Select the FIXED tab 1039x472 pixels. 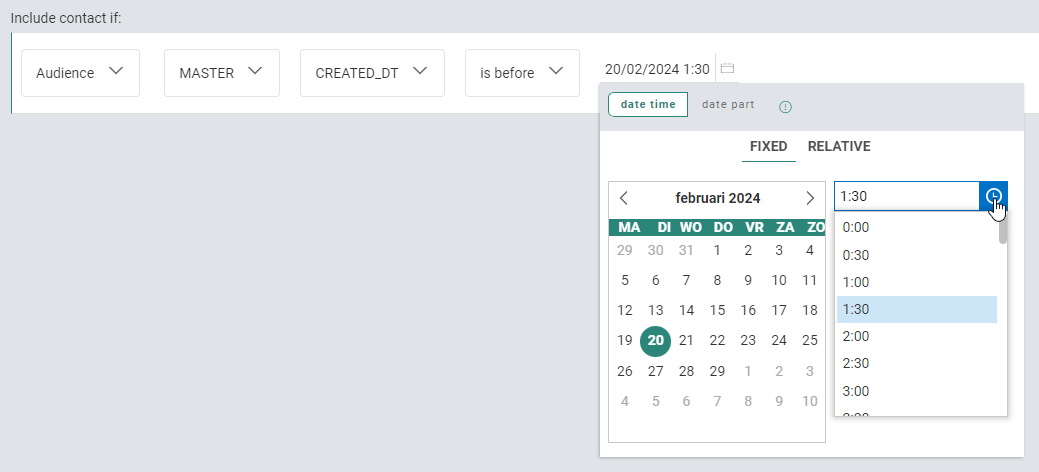[x=769, y=147]
